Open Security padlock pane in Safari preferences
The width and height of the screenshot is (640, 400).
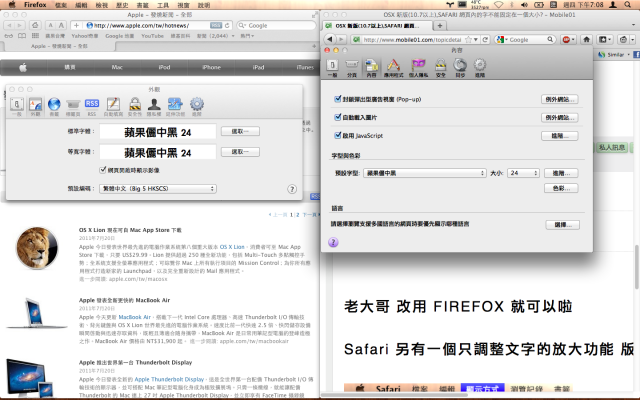click(135, 107)
